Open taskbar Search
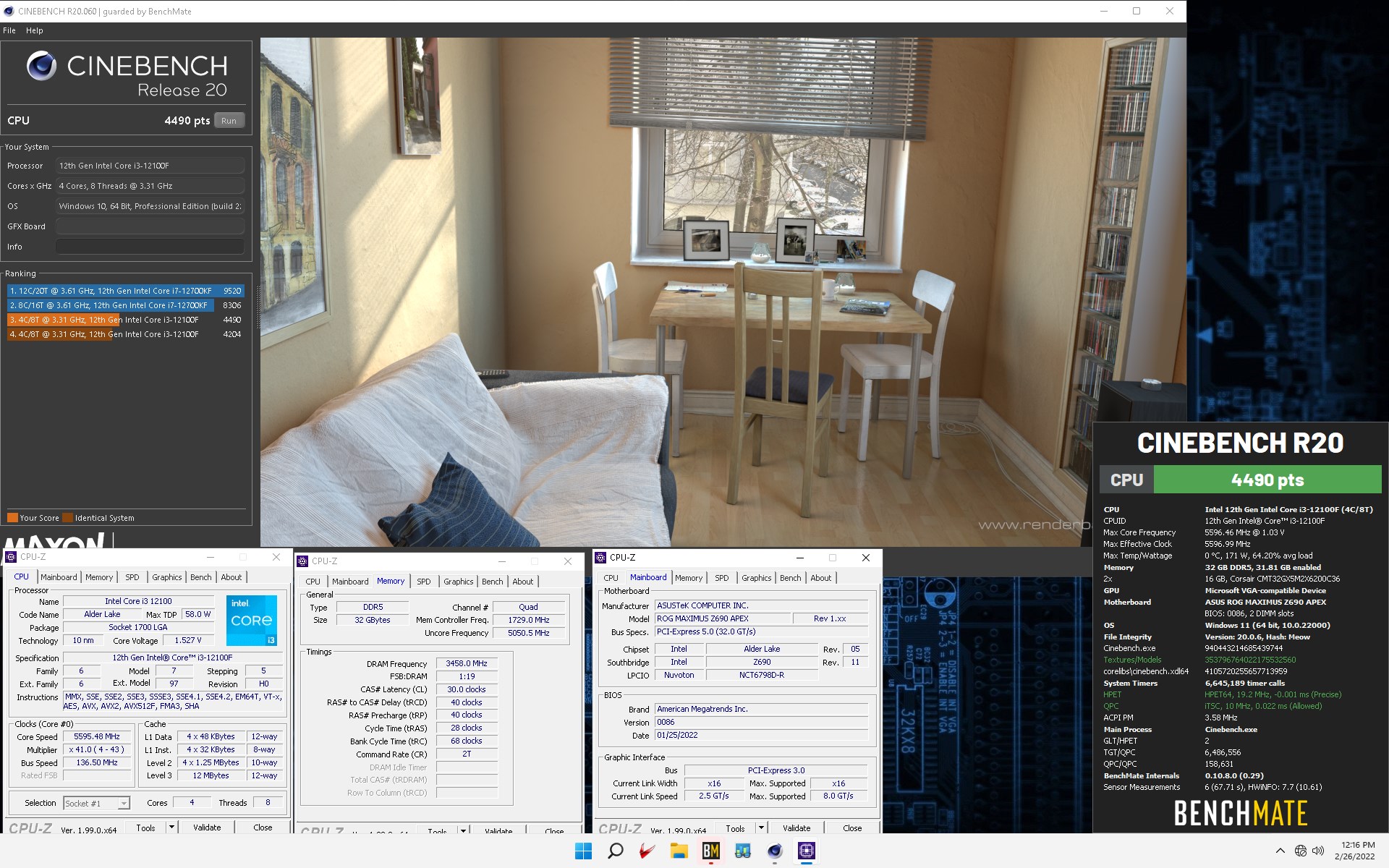The height and width of the screenshot is (868, 1389). [x=615, y=851]
